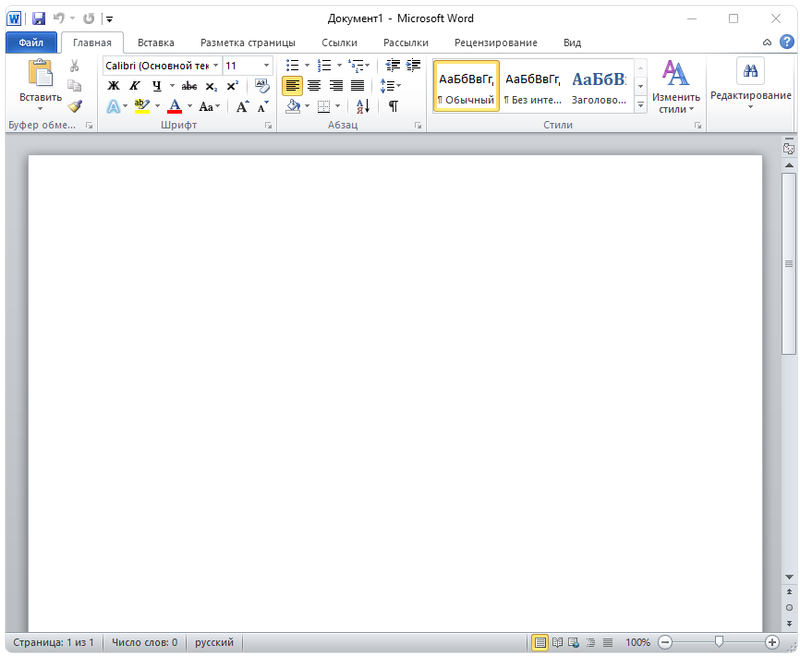Click the Cut scissors icon
This screenshot has height=657, width=800.
point(74,66)
